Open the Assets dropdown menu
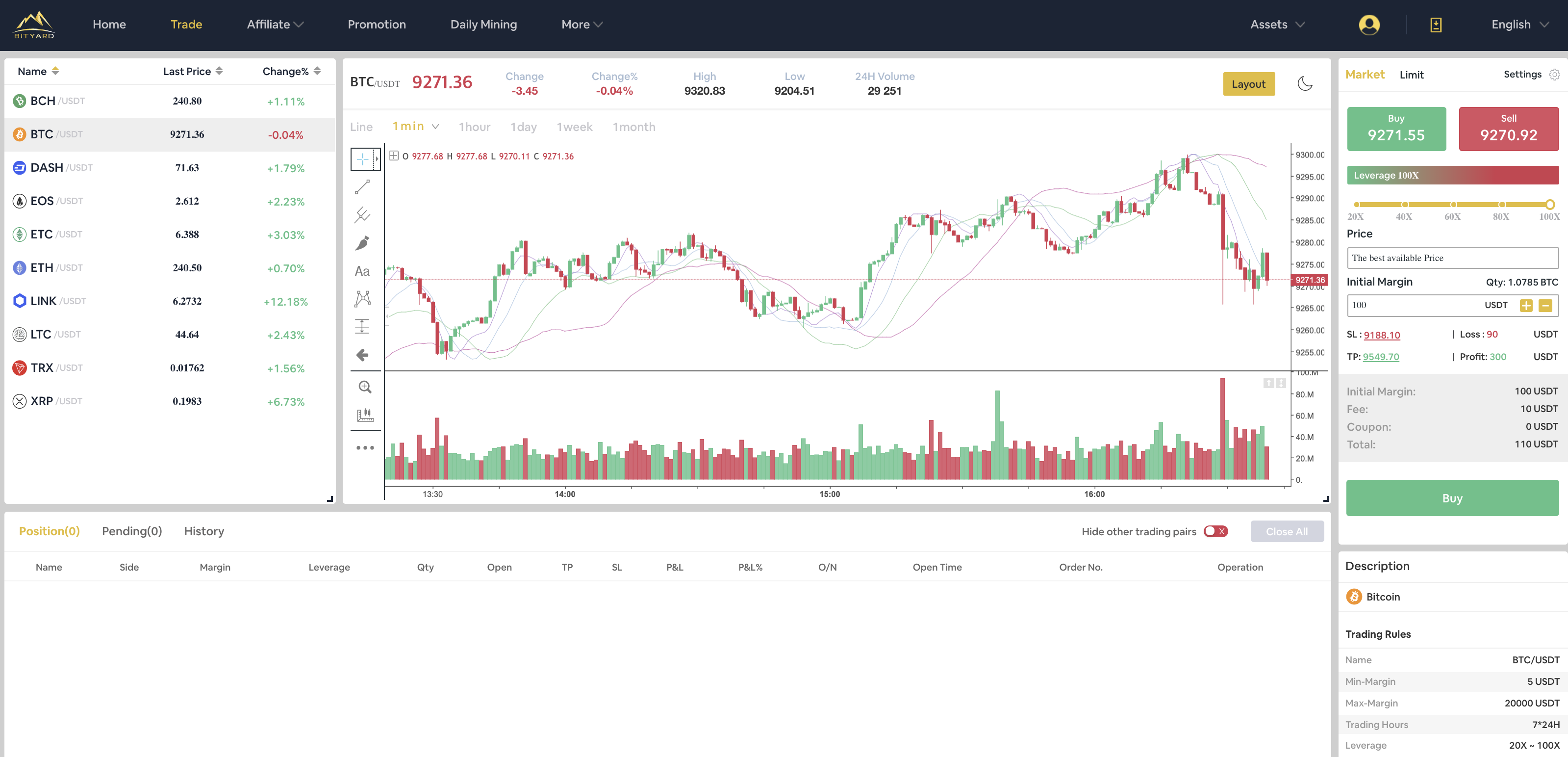This screenshot has height=757, width=1568. (1277, 25)
